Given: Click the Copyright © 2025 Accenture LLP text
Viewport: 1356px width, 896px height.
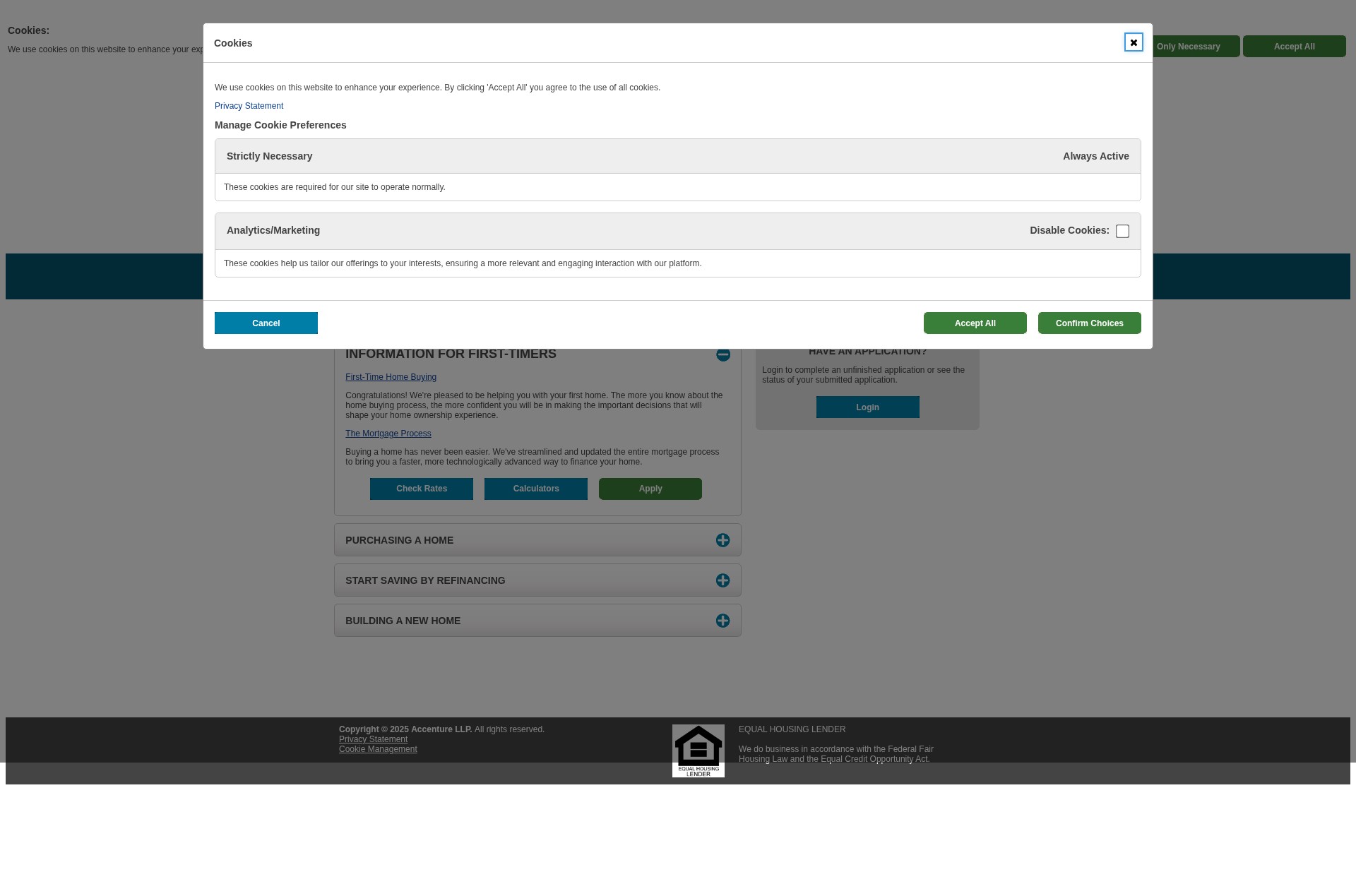Looking at the screenshot, I should [x=405, y=729].
